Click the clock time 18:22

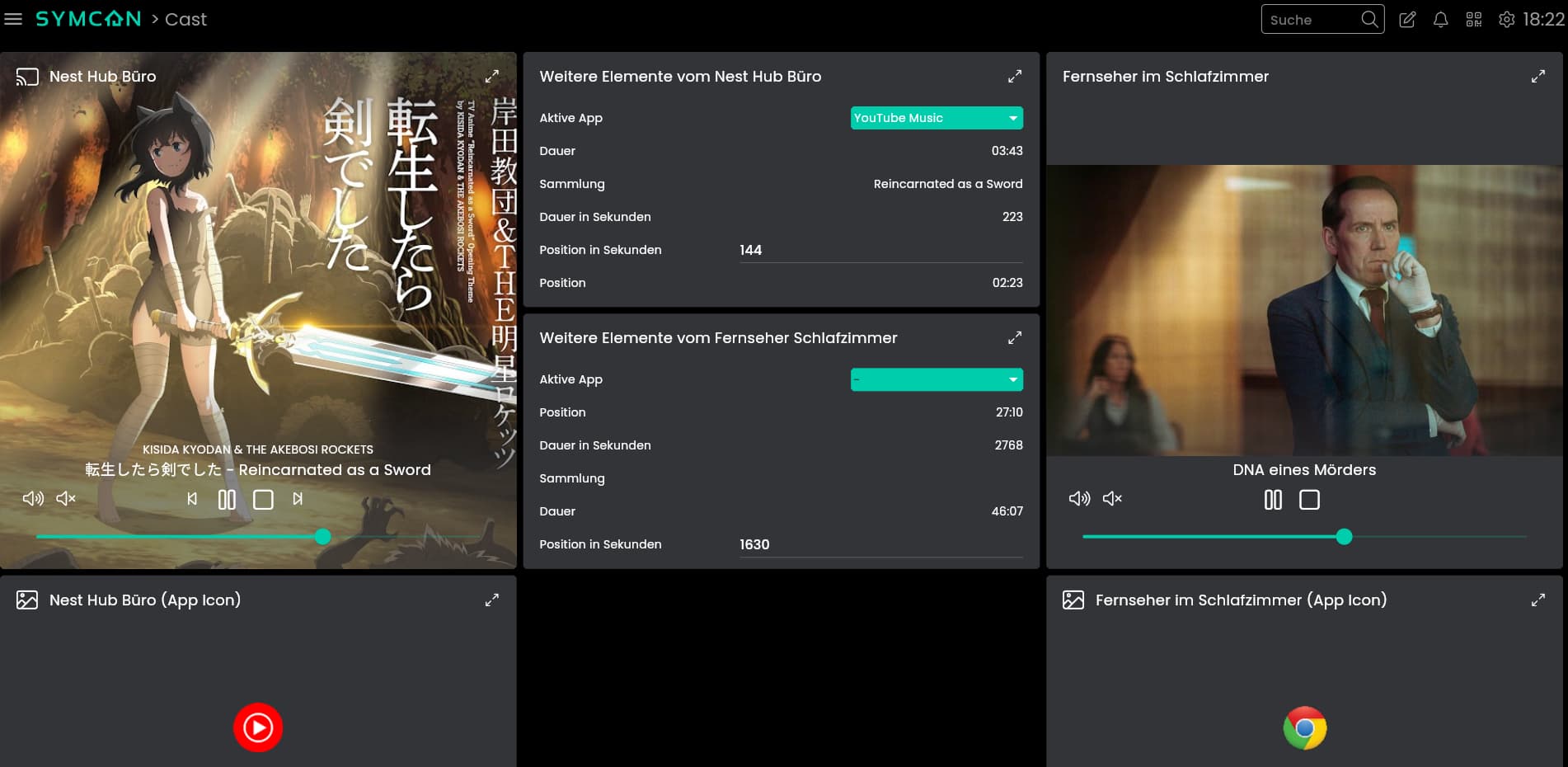[1543, 20]
